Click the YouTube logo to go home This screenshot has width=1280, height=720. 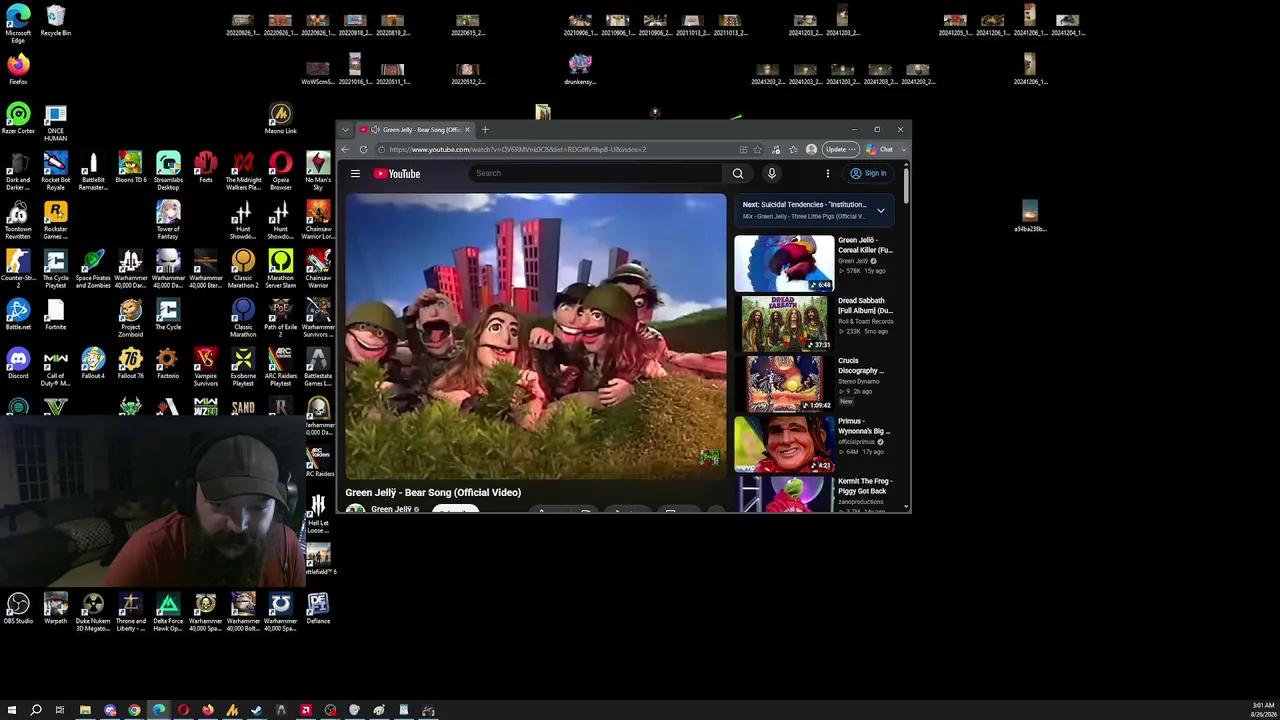[397, 174]
